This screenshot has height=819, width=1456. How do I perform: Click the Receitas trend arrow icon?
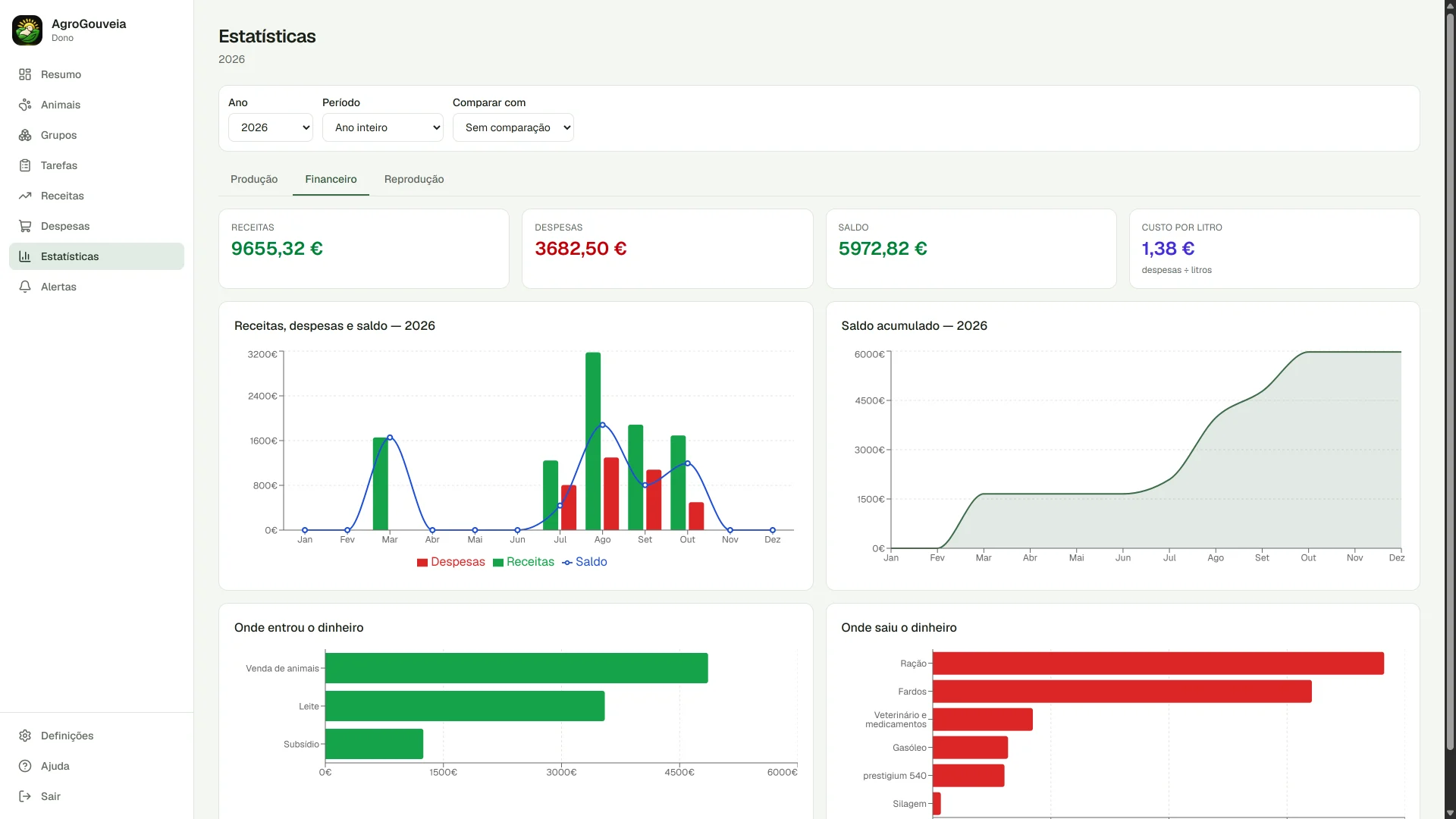[25, 196]
